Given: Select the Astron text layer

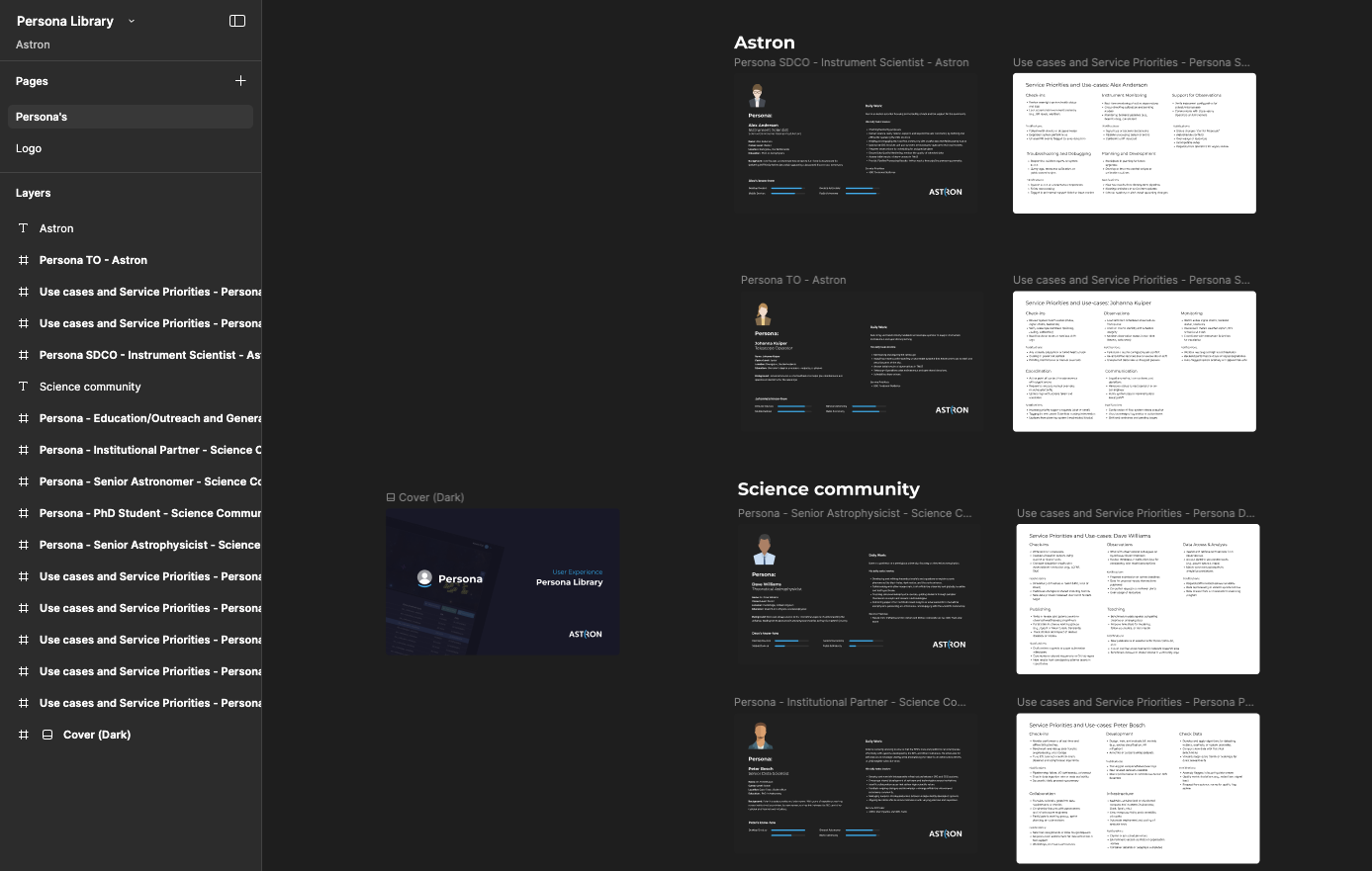Looking at the screenshot, I should pyautogui.click(x=56, y=228).
